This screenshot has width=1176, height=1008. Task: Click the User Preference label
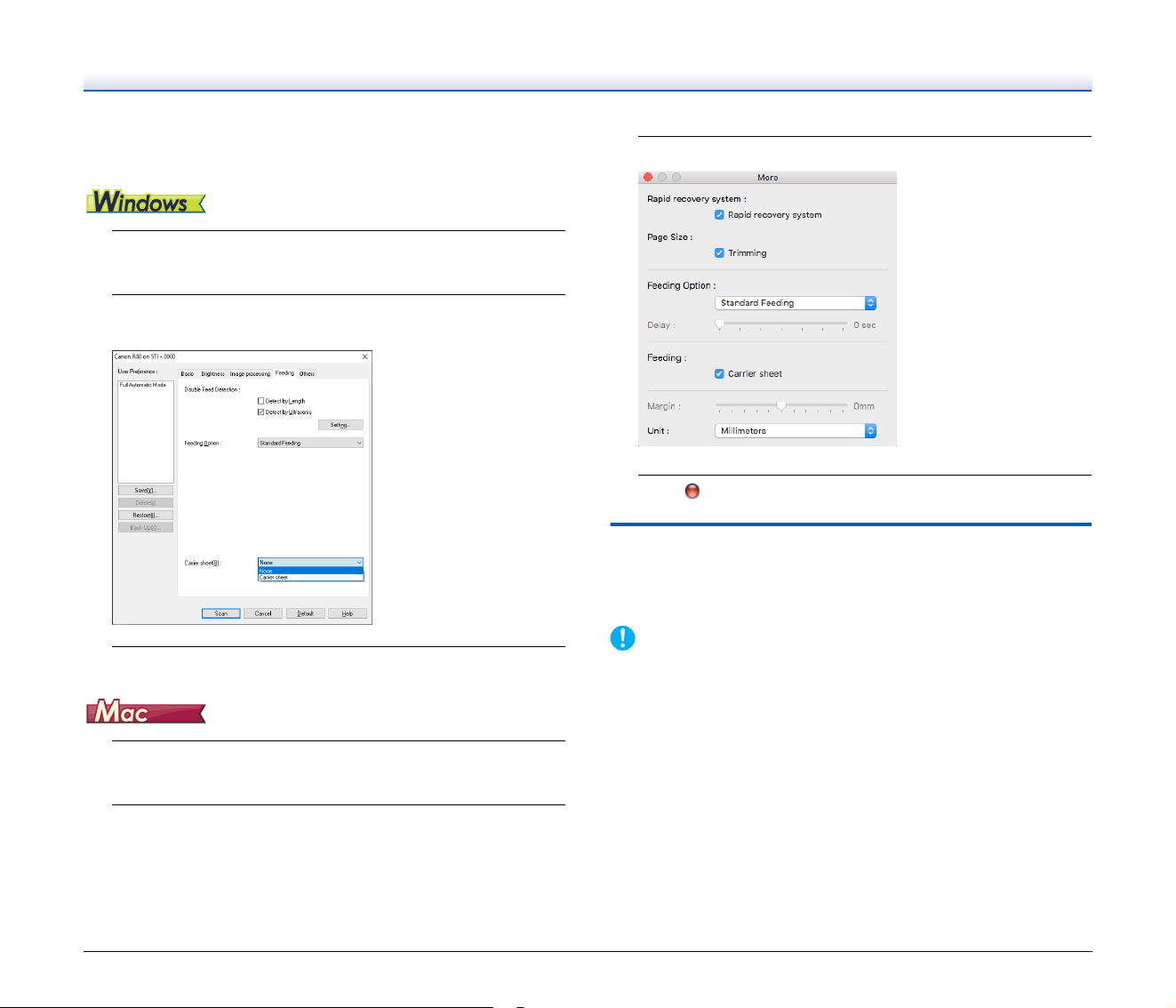[138, 372]
